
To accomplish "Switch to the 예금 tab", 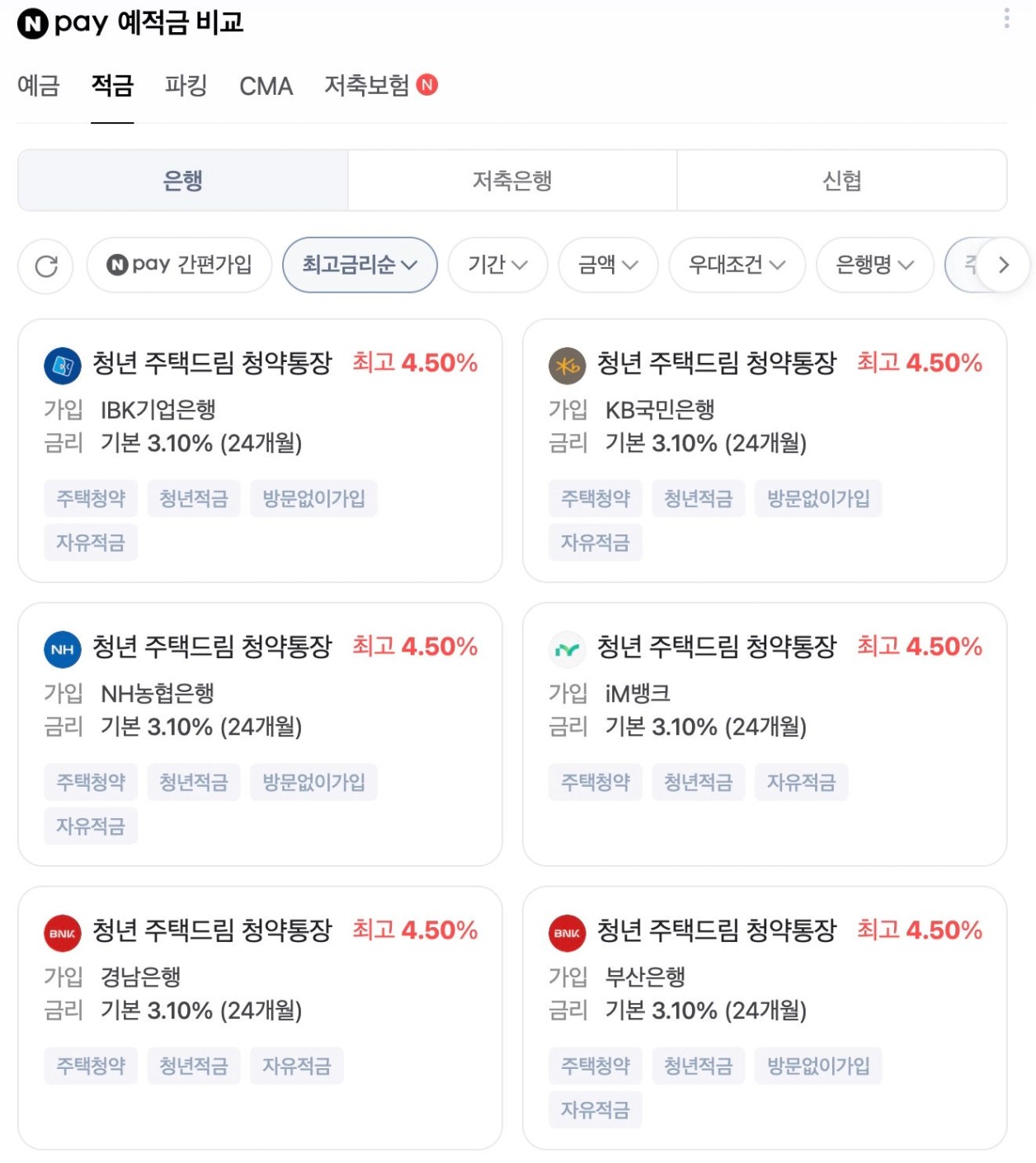I will pos(39,86).
